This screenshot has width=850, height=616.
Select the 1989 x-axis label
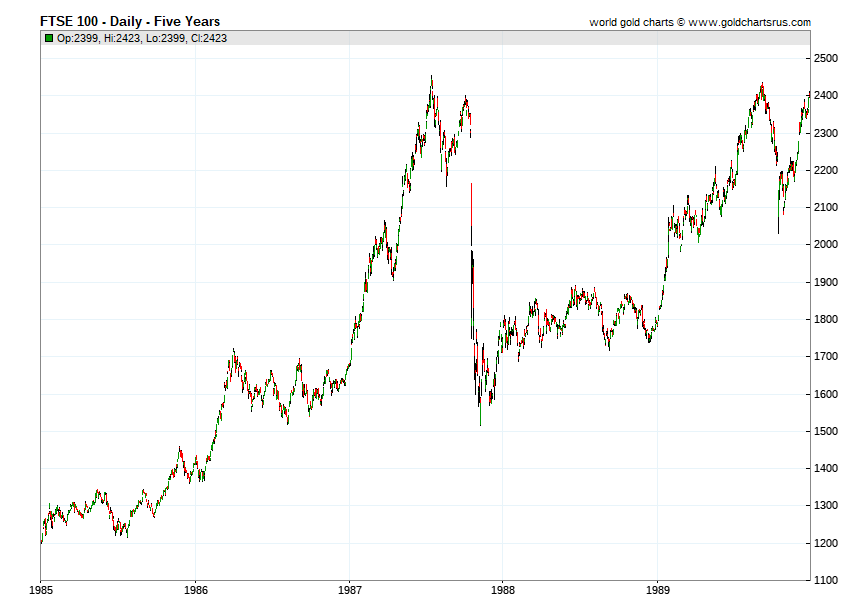[658, 591]
